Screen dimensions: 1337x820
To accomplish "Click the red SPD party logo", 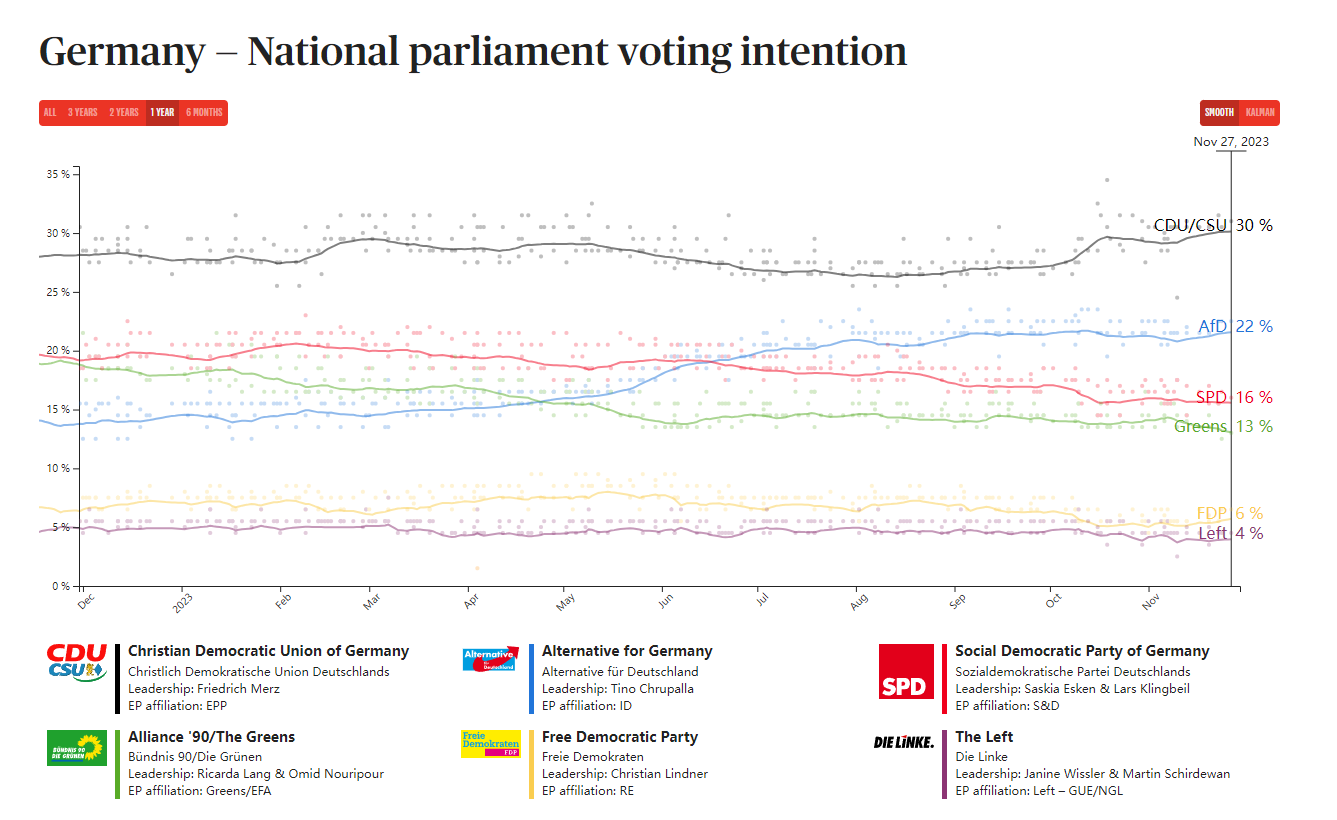I will tap(906, 671).
